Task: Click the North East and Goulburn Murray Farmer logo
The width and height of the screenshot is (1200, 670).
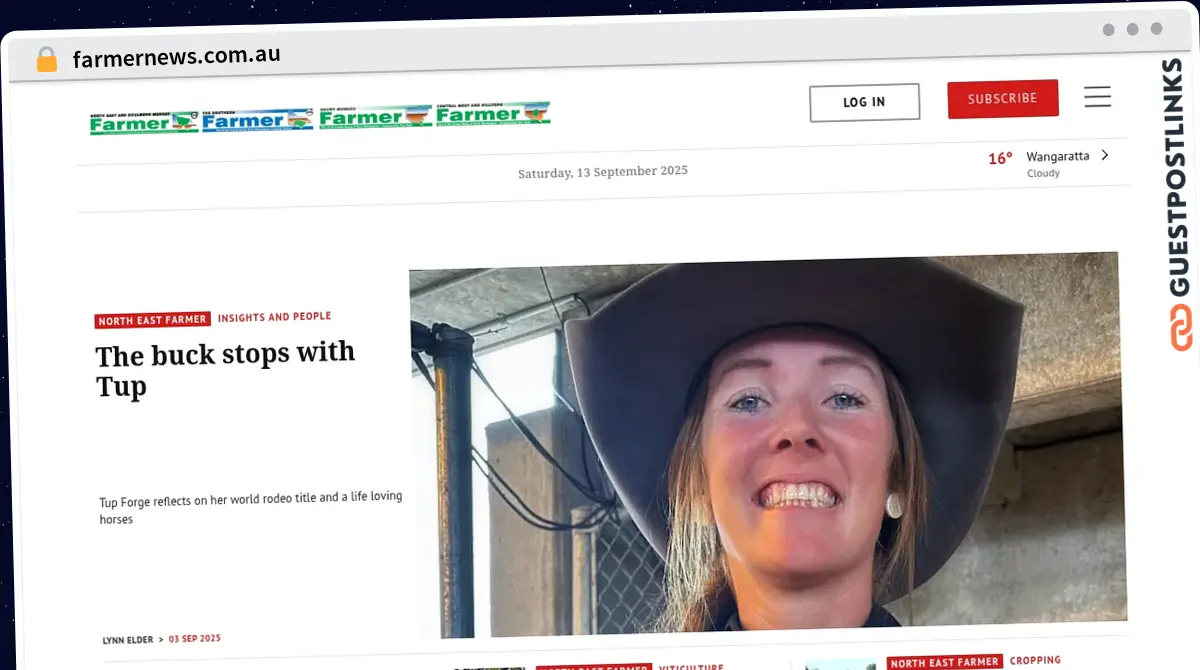Action: click(144, 123)
